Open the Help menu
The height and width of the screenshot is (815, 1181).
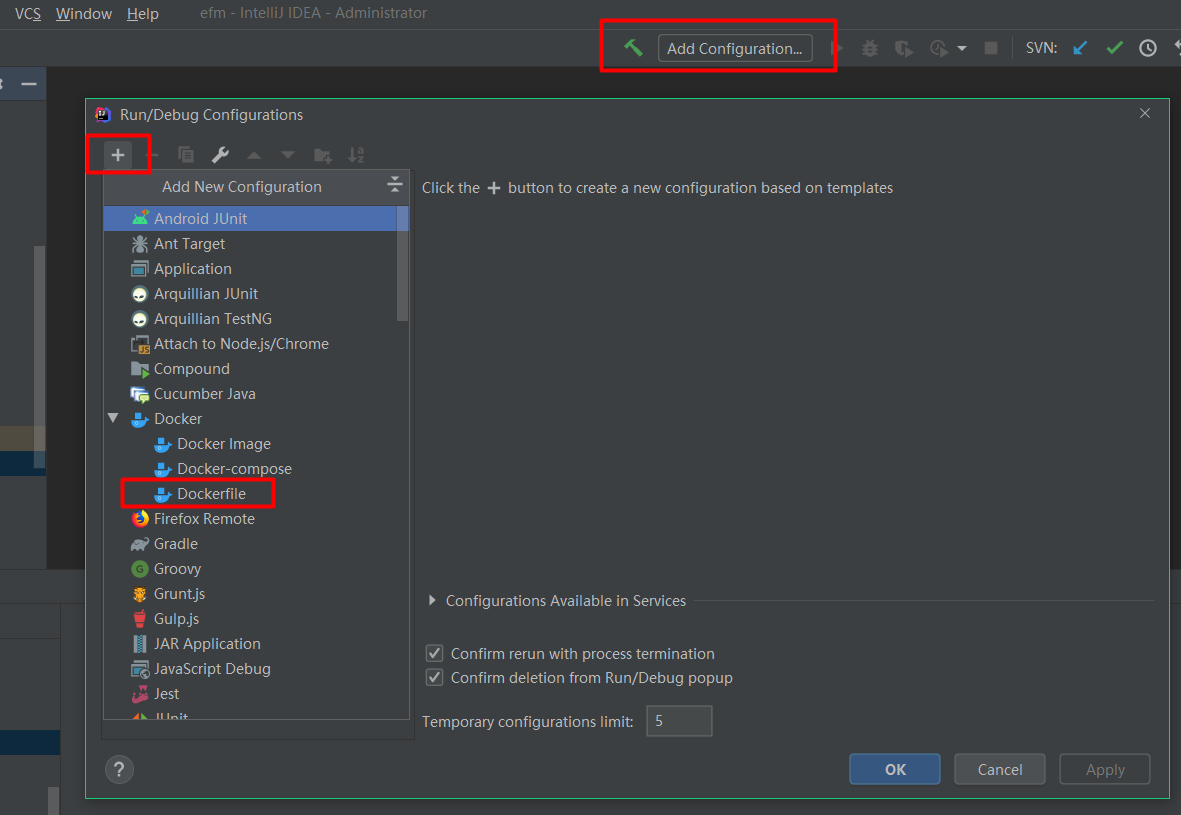pos(142,14)
